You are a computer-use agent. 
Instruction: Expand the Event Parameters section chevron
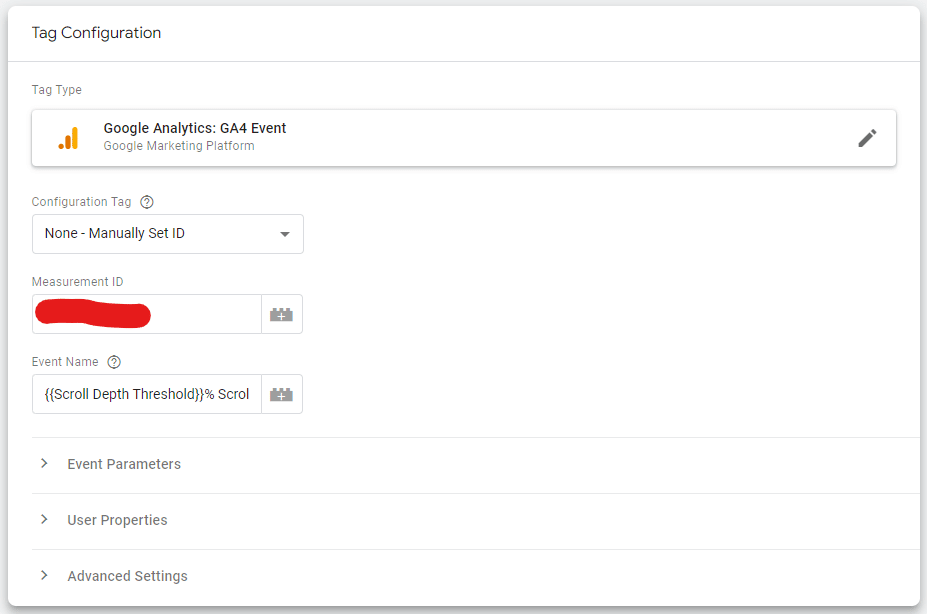(44, 463)
